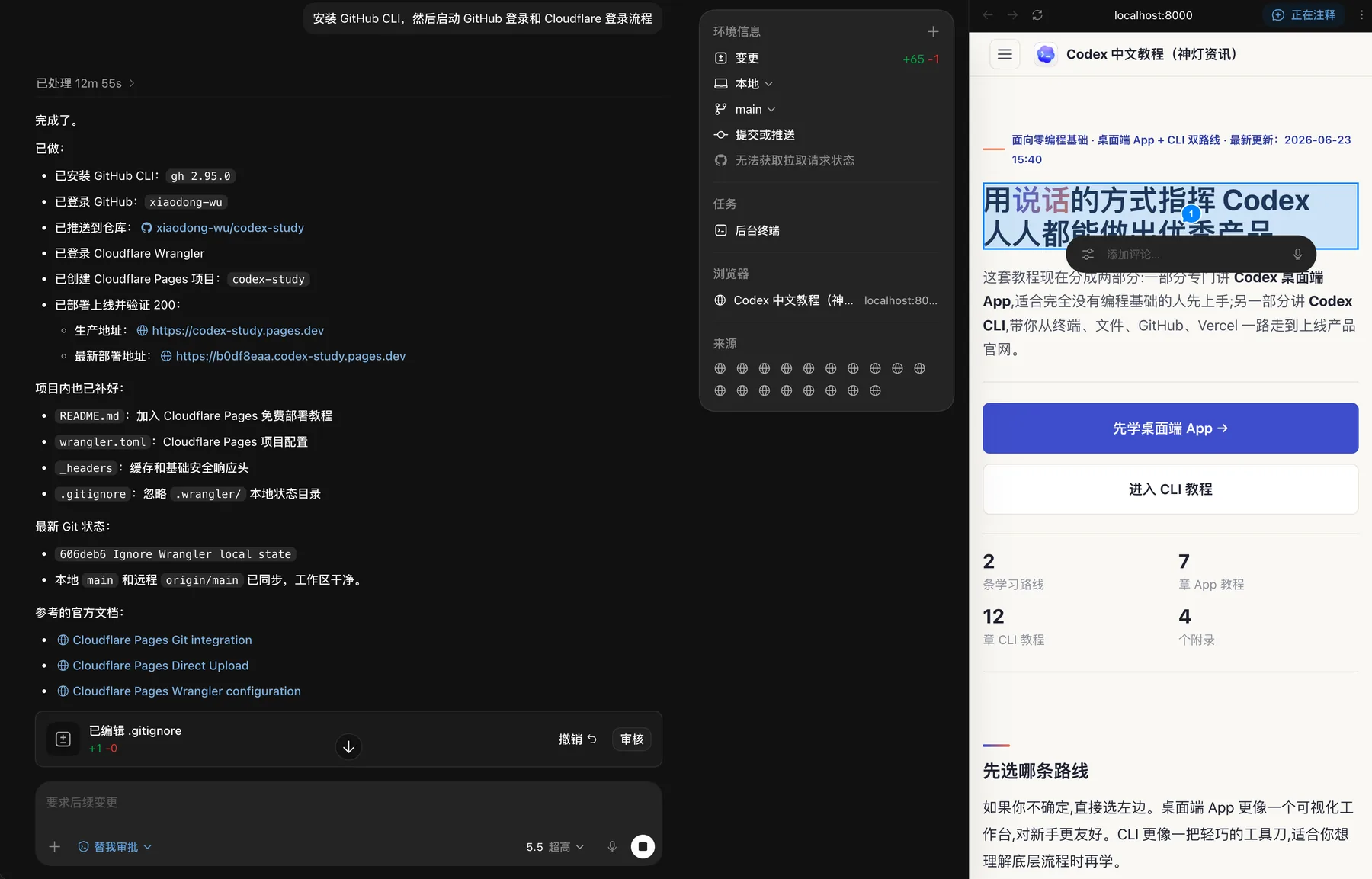Expand the main branch dropdown
This screenshot has width=1372, height=879.
pyautogui.click(x=745, y=109)
